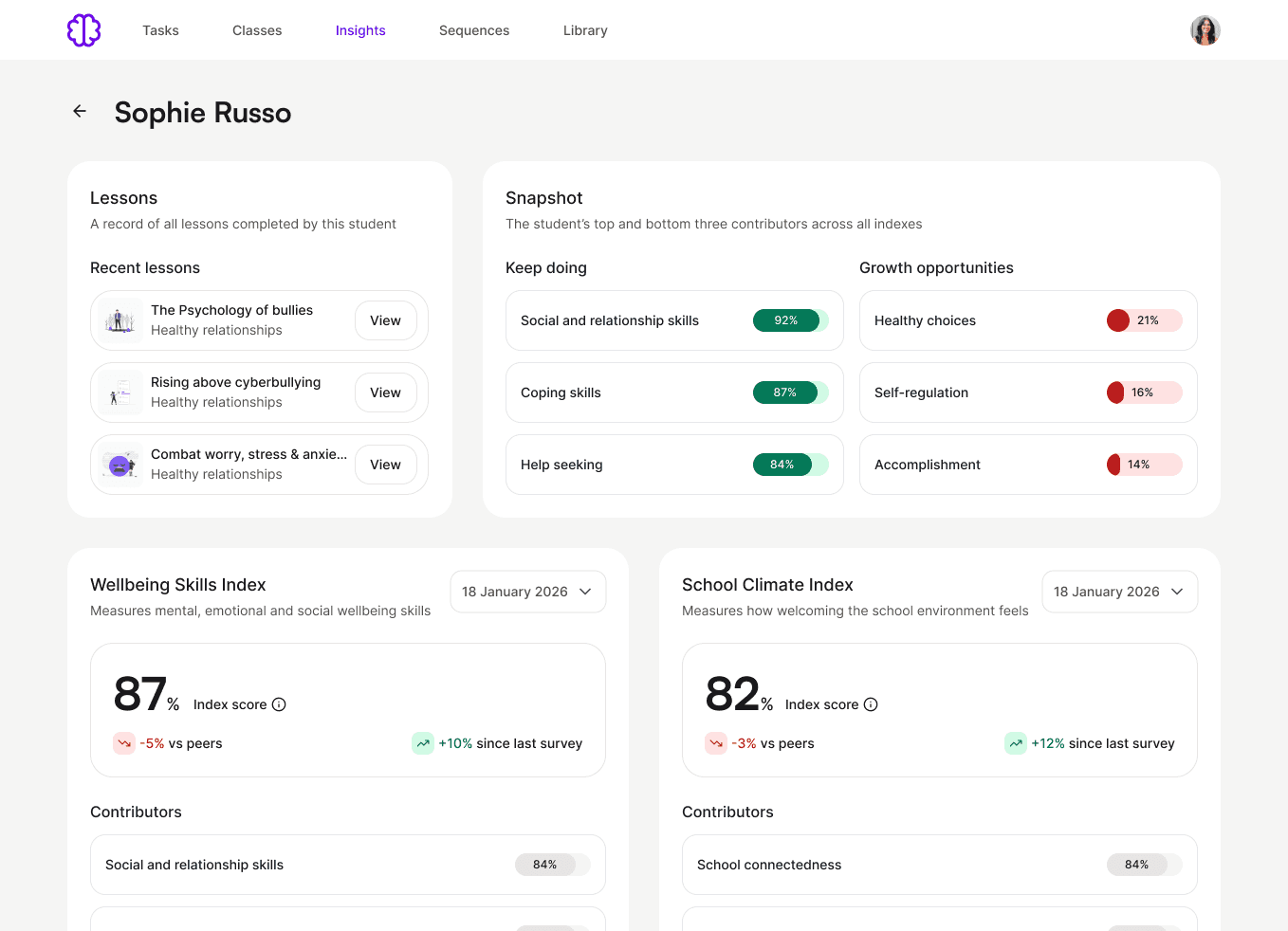Go back using the left arrow icon

pyautogui.click(x=80, y=111)
